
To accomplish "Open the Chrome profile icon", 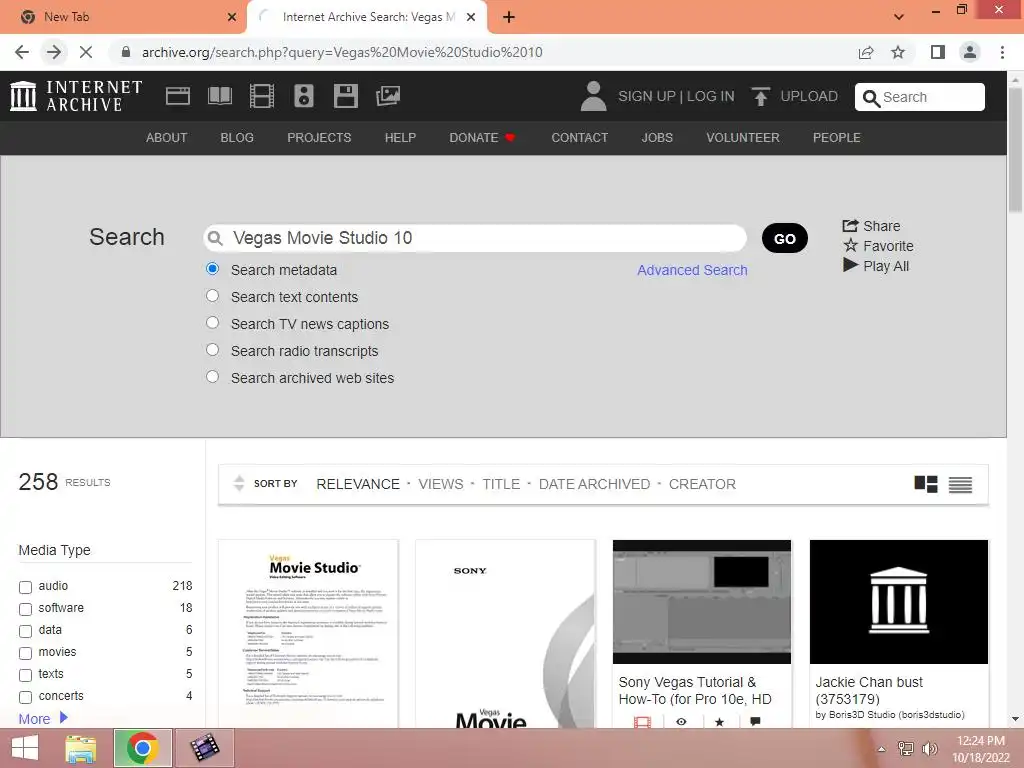I will 970,52.
